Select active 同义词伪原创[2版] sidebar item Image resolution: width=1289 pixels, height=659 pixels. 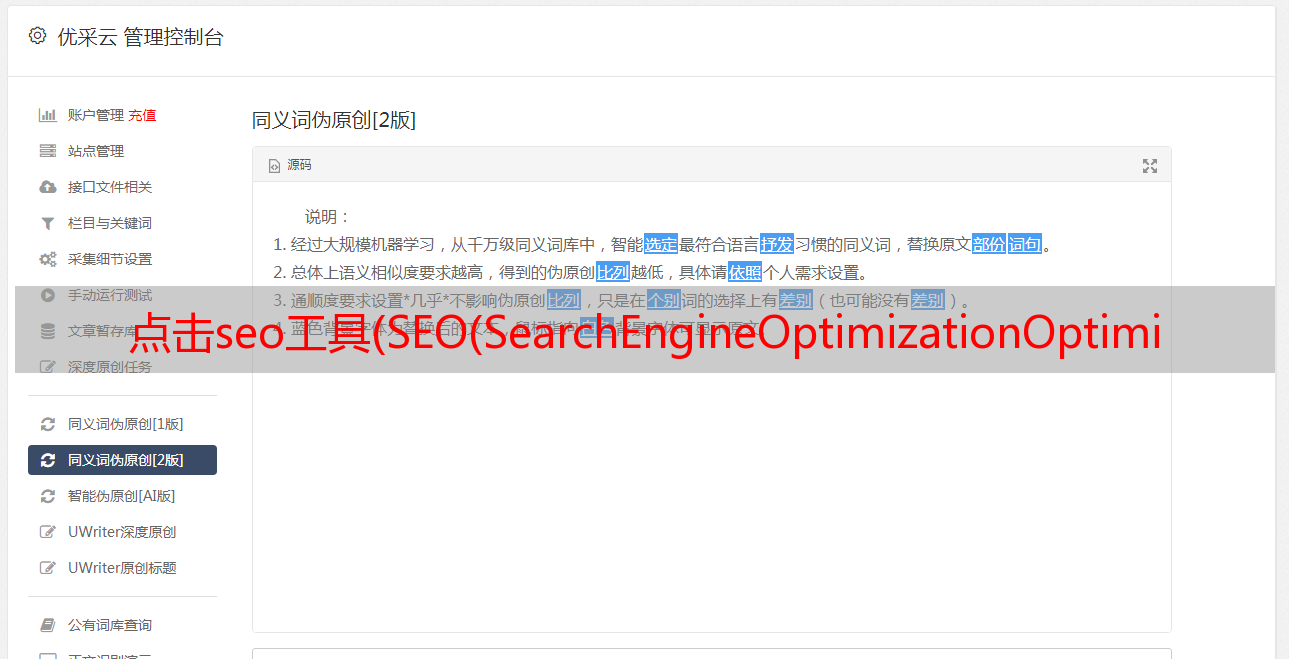[122, 460]
